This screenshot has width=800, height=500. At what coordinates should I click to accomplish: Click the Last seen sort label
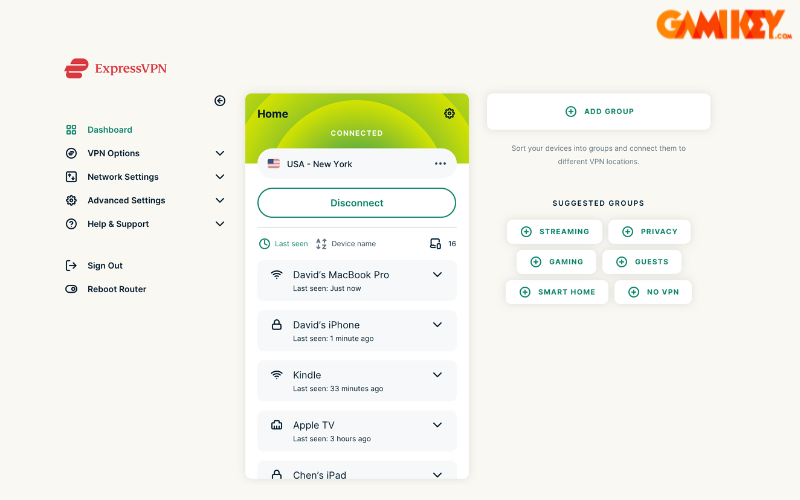(x=291, y=244)
